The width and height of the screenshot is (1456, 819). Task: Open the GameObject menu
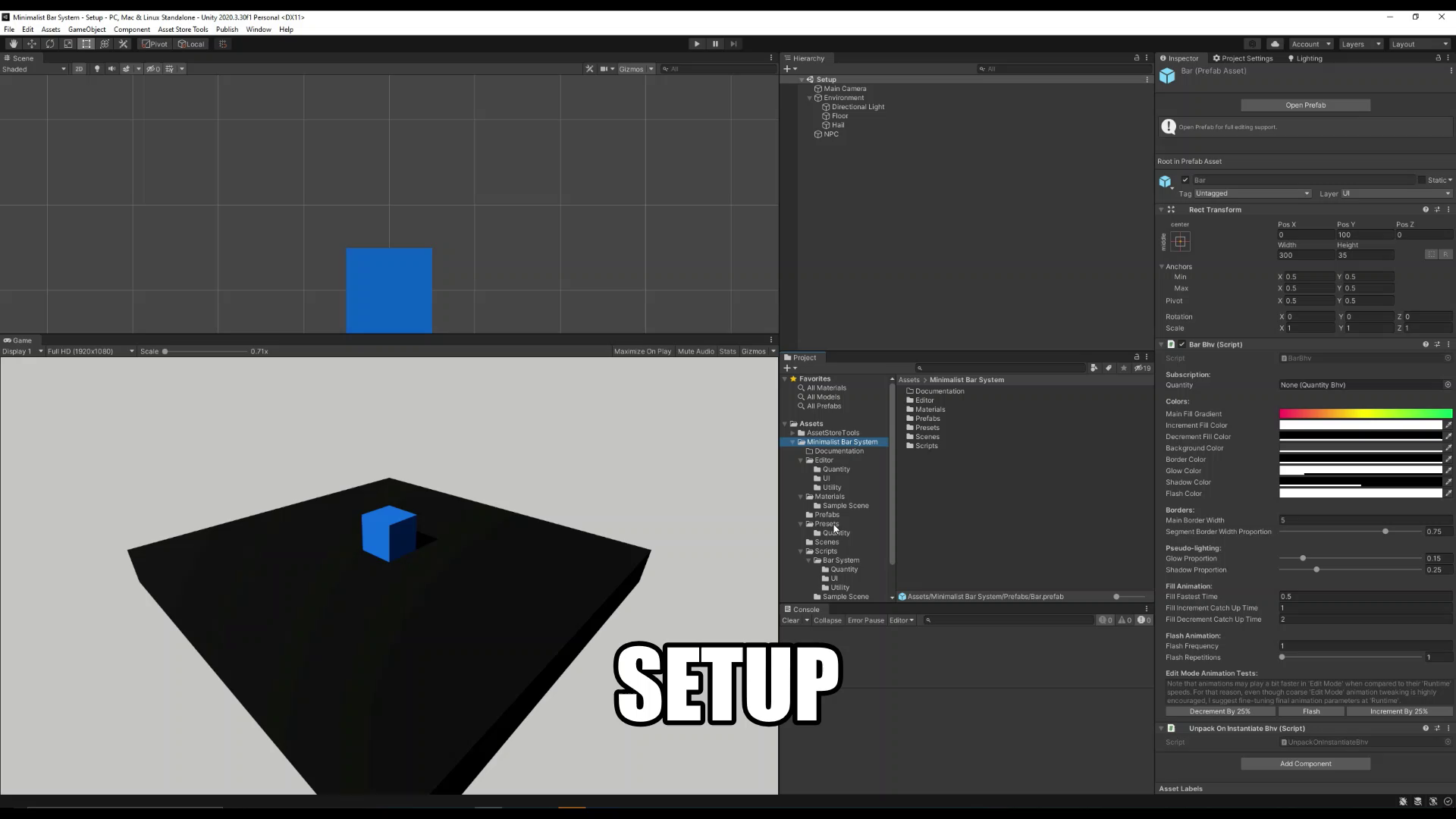tap(87, 29)
